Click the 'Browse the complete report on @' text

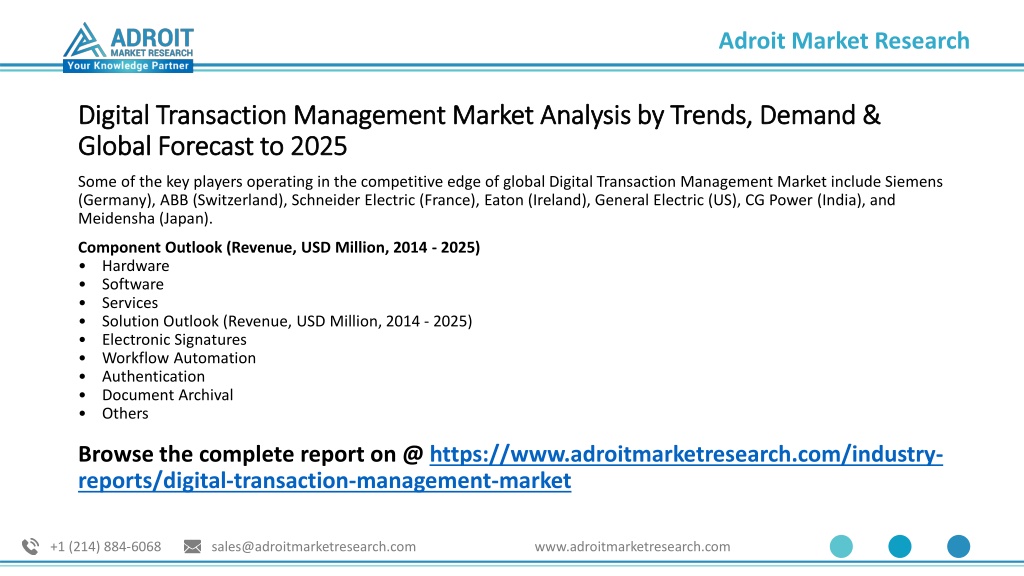[251, 454]
